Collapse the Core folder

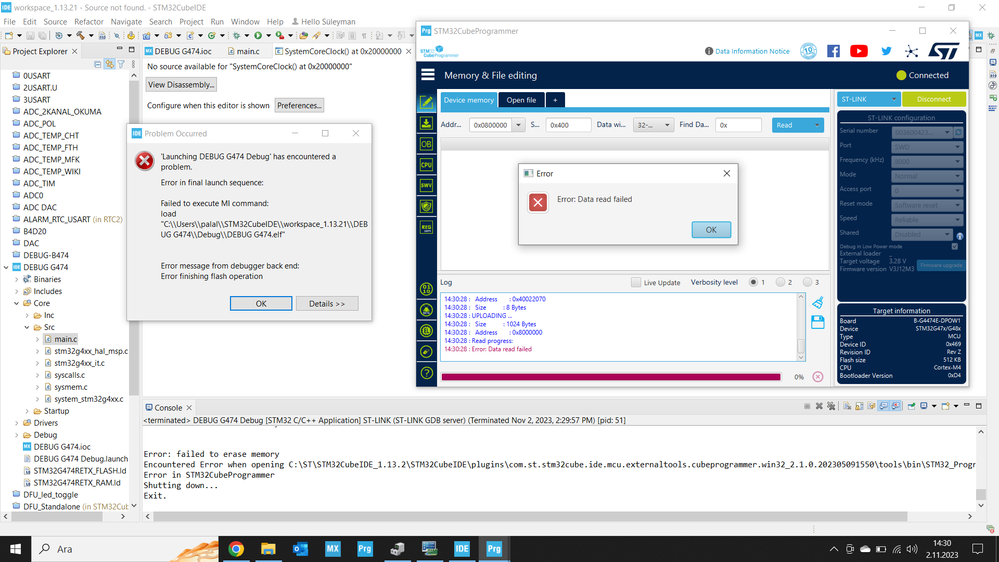tap(17, 303)
